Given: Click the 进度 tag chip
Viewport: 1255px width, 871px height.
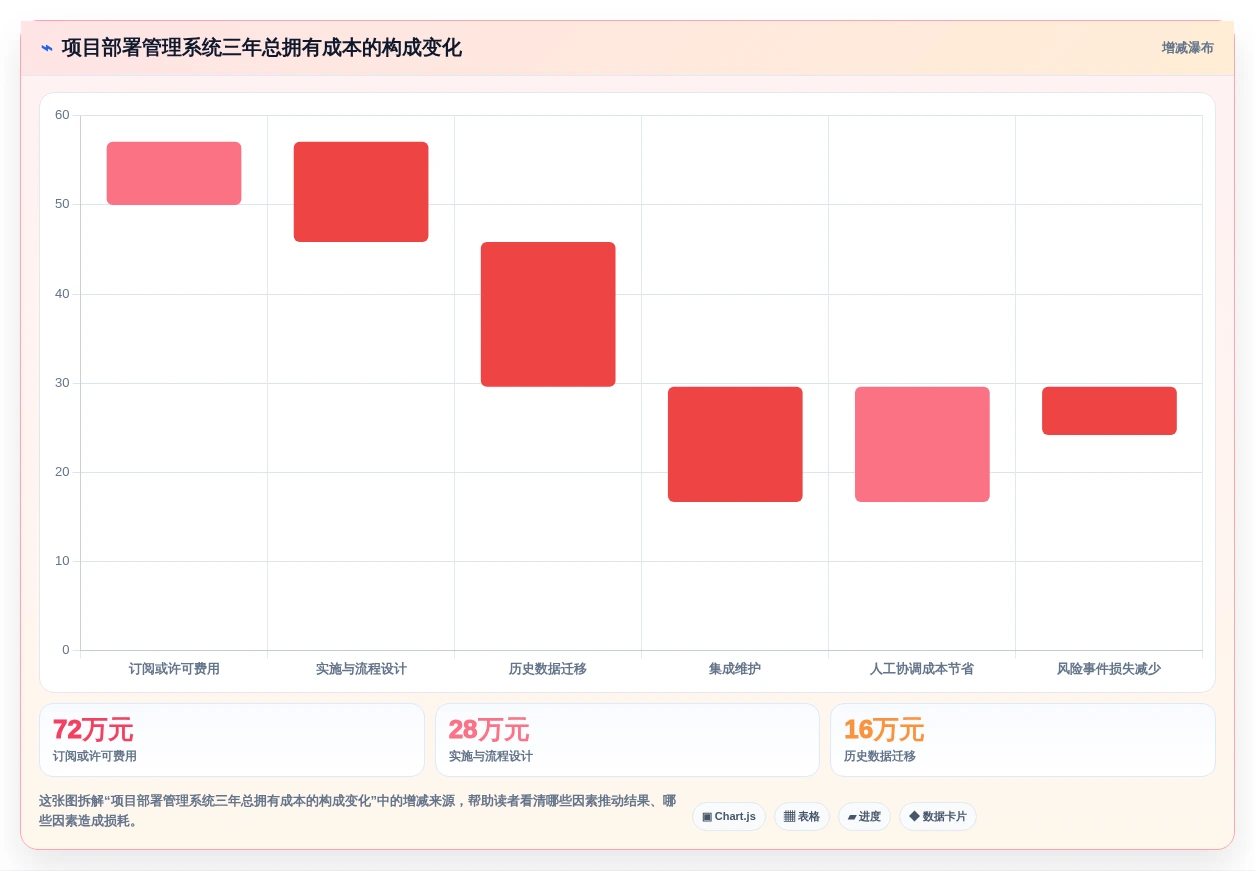Looking at the screenshot, I should (x=864, y=816).
